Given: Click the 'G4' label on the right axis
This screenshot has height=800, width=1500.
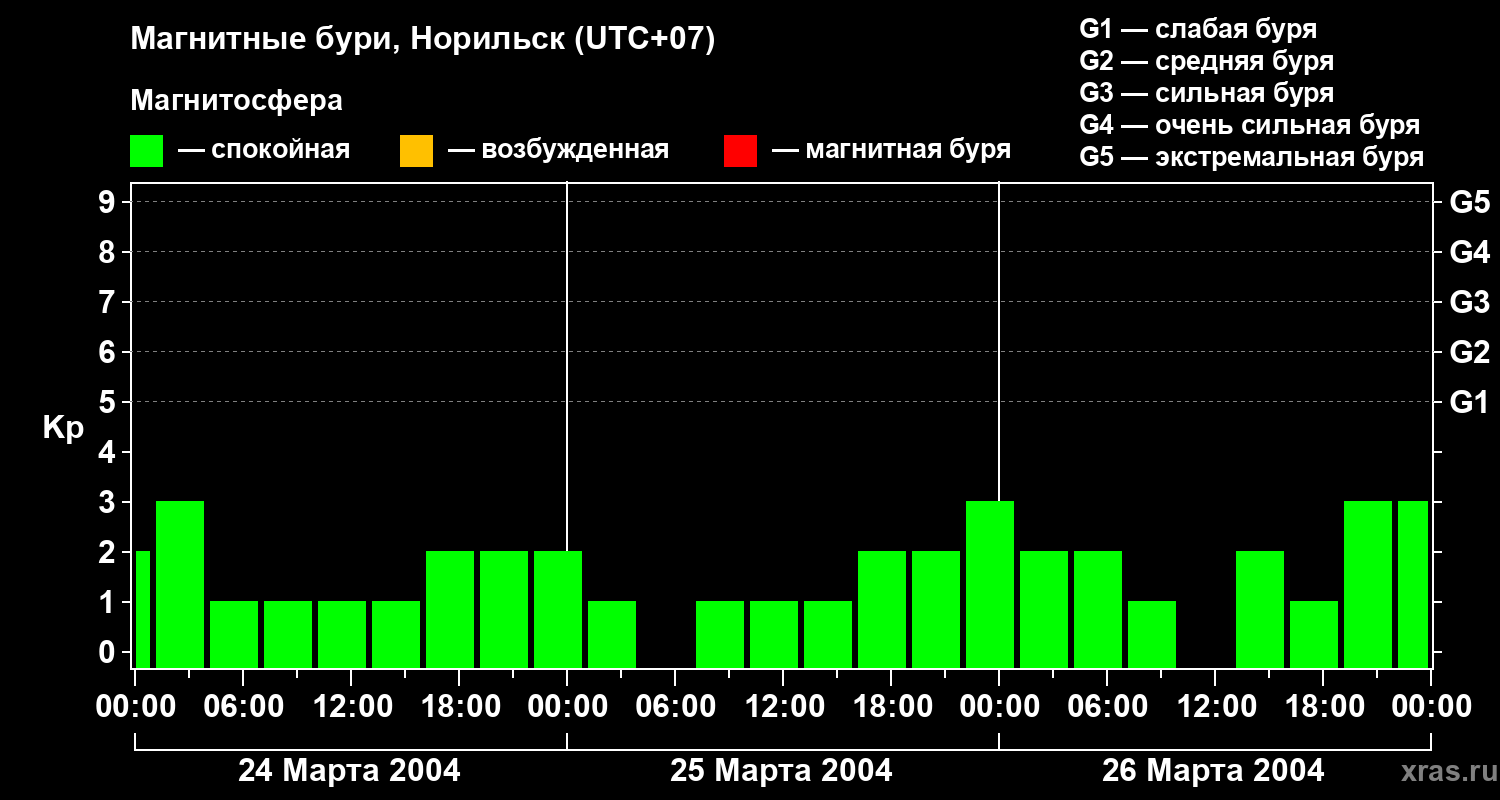Looking at the screenshot, I should 1469,252.
